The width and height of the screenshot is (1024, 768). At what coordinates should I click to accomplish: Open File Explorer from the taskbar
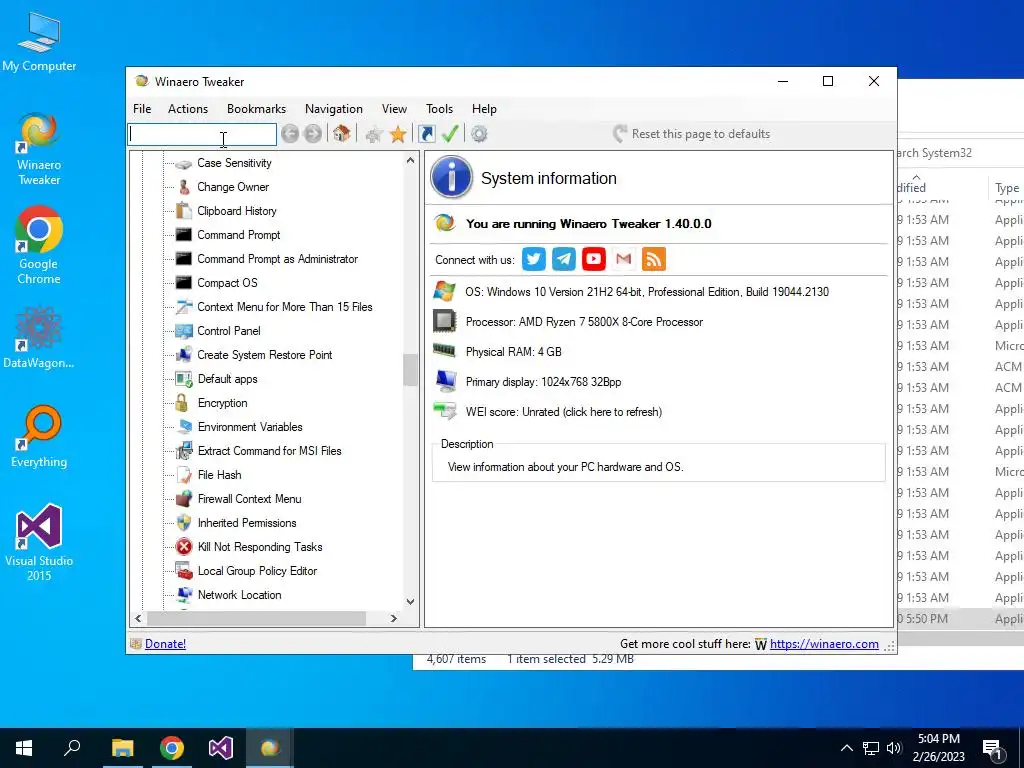(x=122, y=748)
